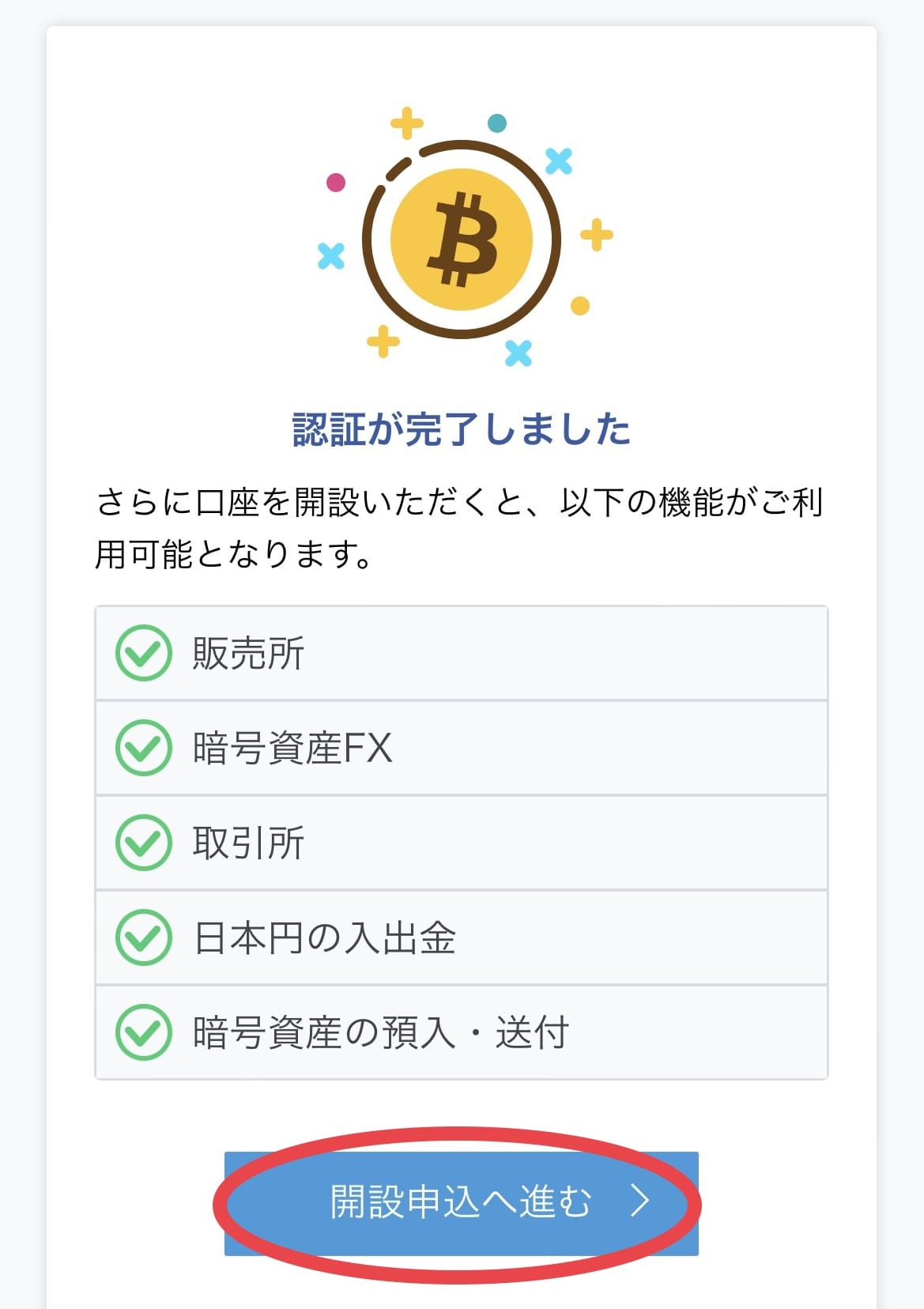924x1309 pixels.
Task: Click the green checkmark beside 暗号資産FX
Action: coord(143,748)
